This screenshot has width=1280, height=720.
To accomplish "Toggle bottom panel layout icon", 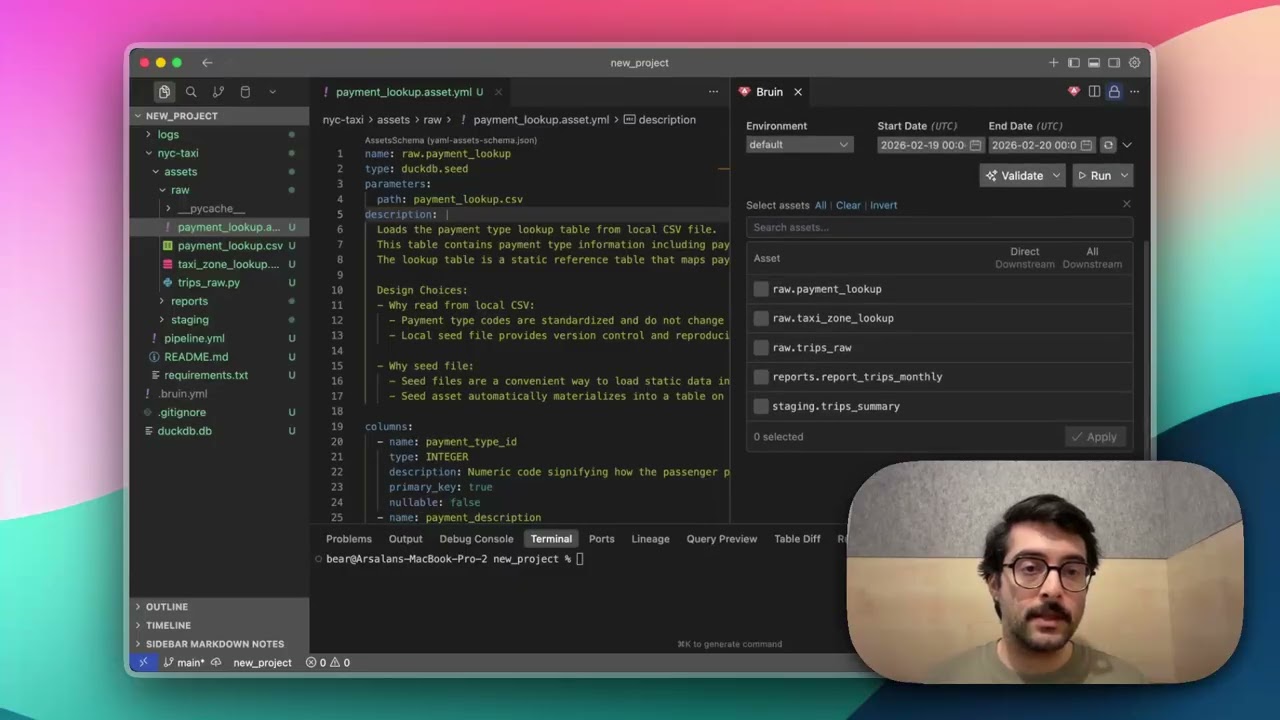I will pyautogui.click(x=1094, y=63).
